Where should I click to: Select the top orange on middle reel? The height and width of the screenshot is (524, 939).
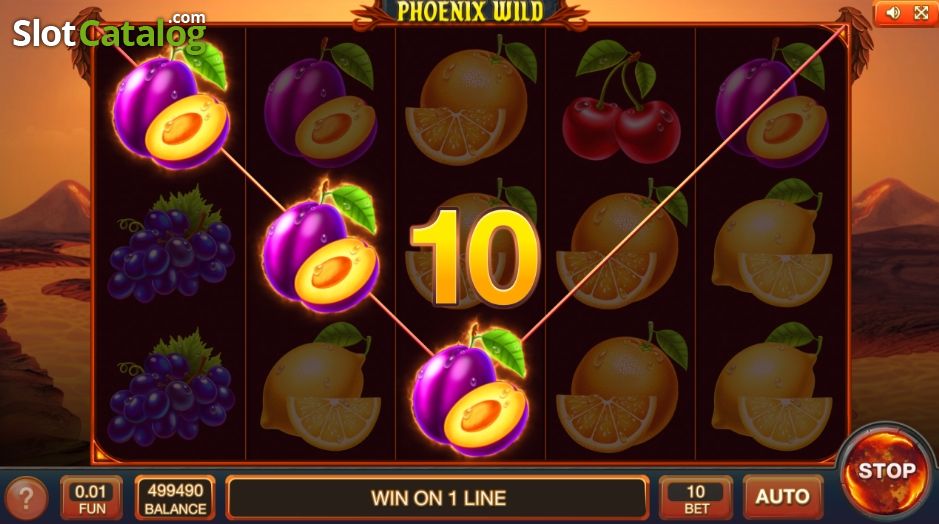(471, 102)
